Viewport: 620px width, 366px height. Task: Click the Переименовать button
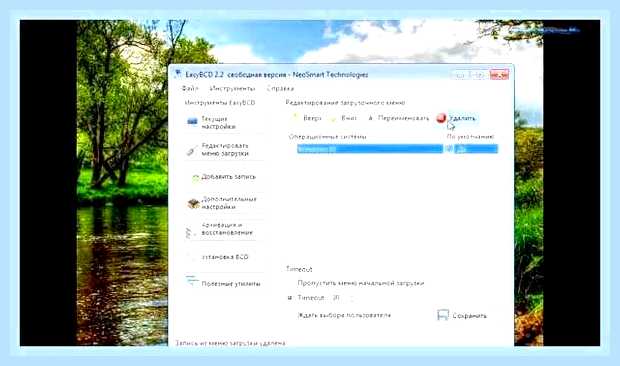[398, 118]
